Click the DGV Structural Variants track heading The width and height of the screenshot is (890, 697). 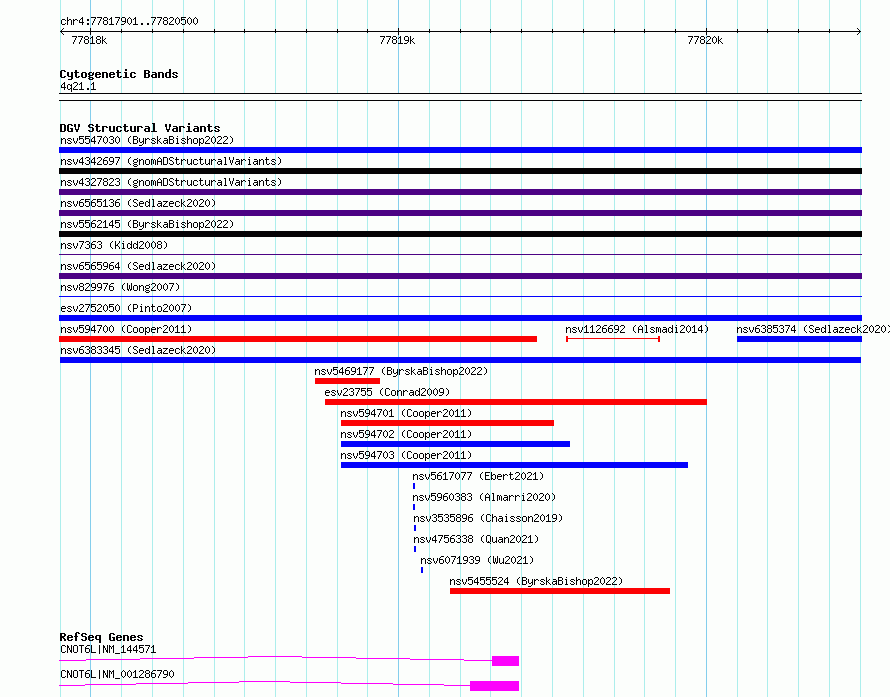[140, 128]
